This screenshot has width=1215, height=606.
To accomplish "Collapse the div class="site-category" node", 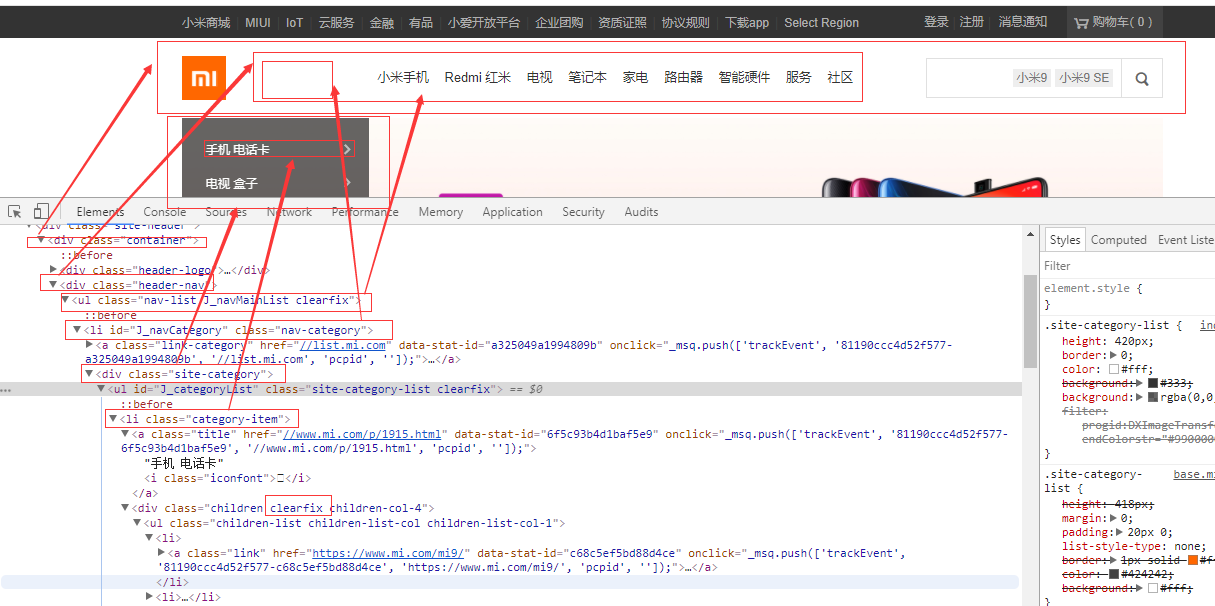I will point(89,374).
